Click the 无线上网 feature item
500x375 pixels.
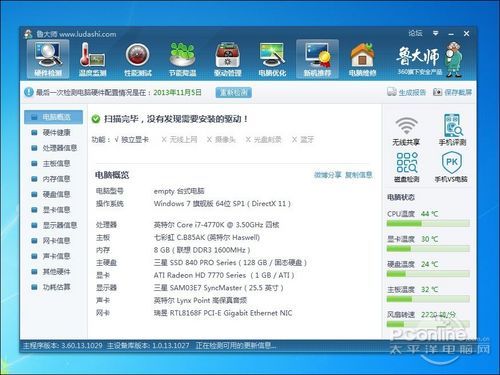click(x=180, y=139)
